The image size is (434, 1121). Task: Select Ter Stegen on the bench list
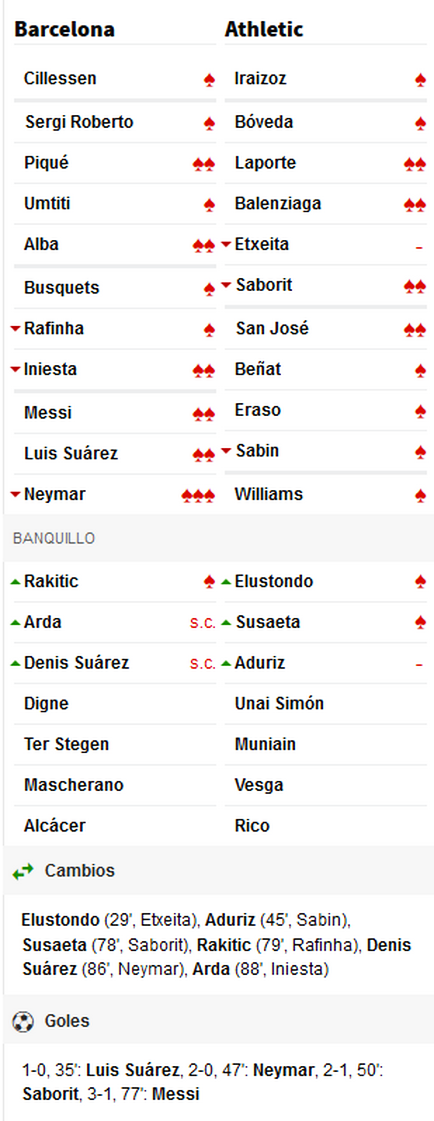pyautogui.click(x=66, y=744)
